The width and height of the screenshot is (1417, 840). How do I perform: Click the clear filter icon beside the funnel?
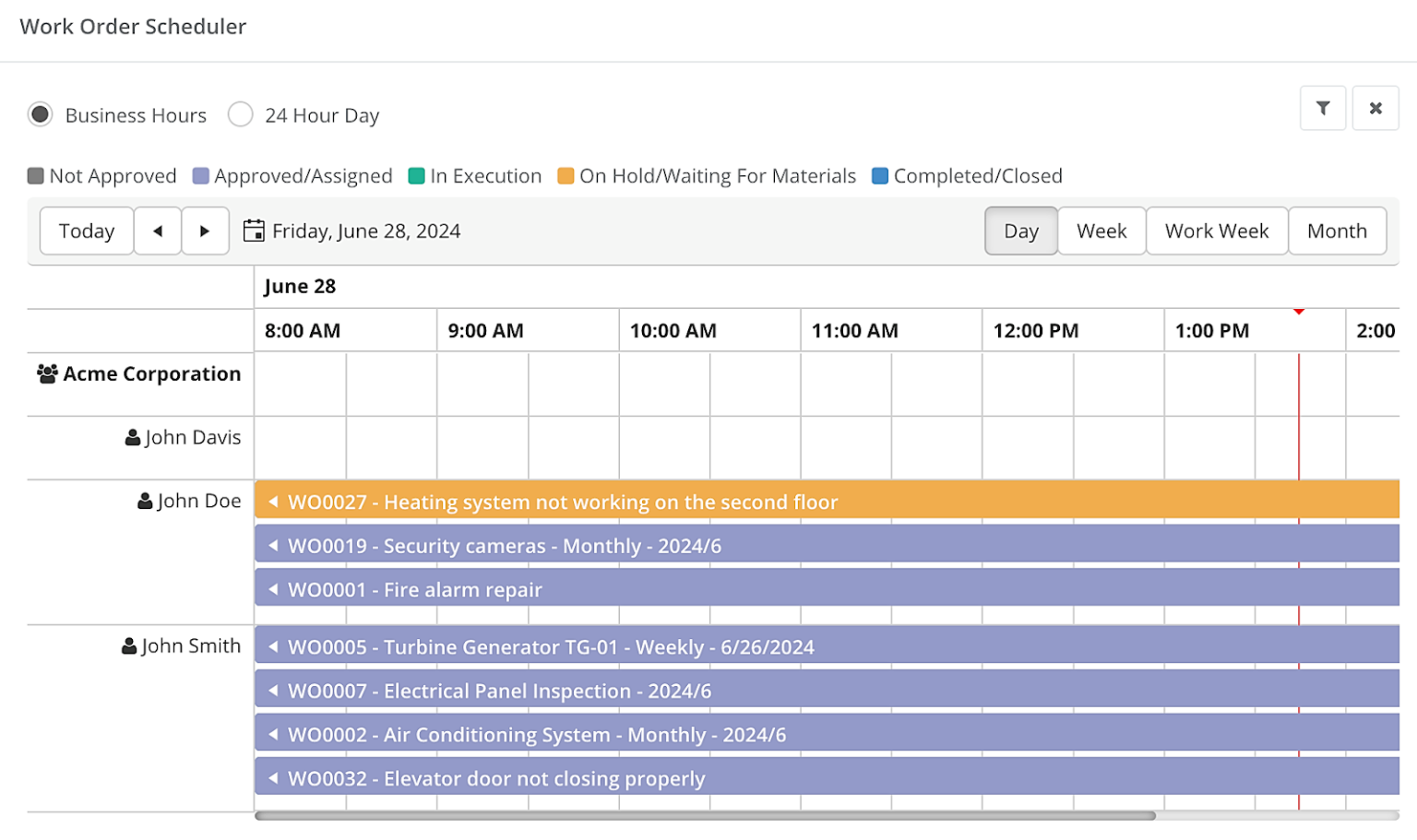click(1375, 108)
